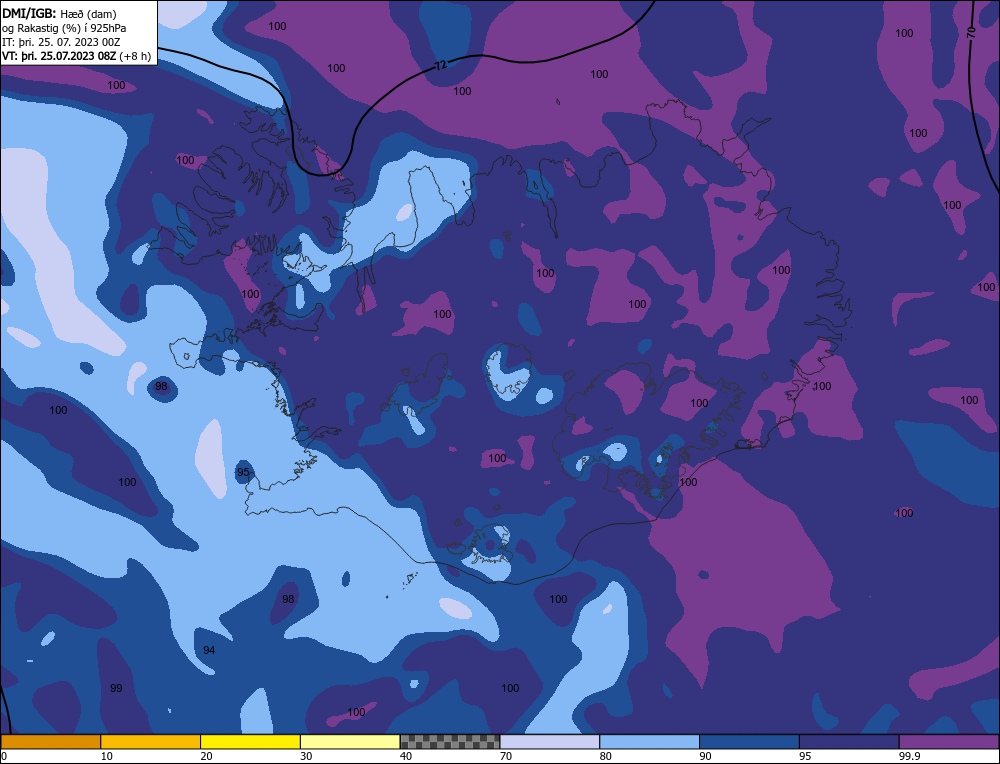The width and height of the screenshot is (1000, 764).
Task: Click the "IT: þri. 25. 07. 2023 00Z" line
Action: click(x=61, y=42)
